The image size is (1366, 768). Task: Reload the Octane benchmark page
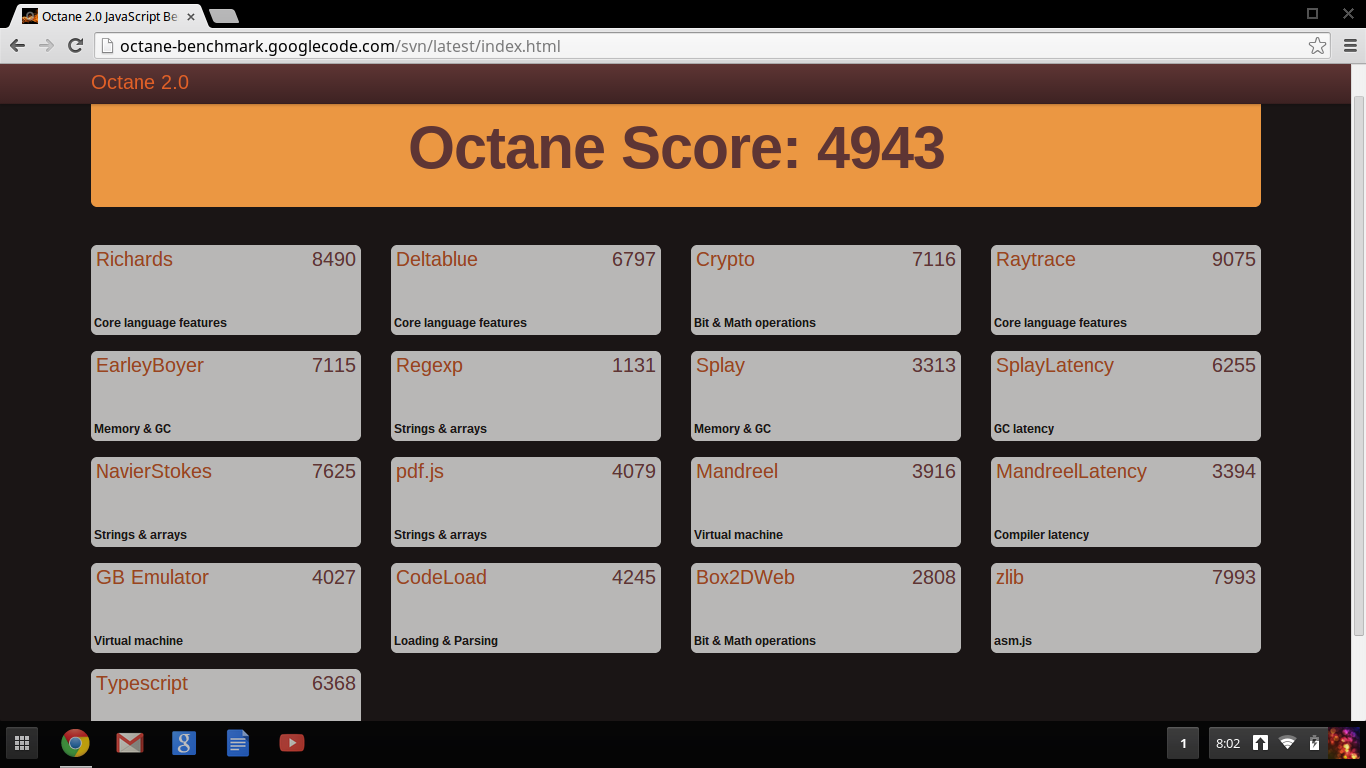coord(75,46)
